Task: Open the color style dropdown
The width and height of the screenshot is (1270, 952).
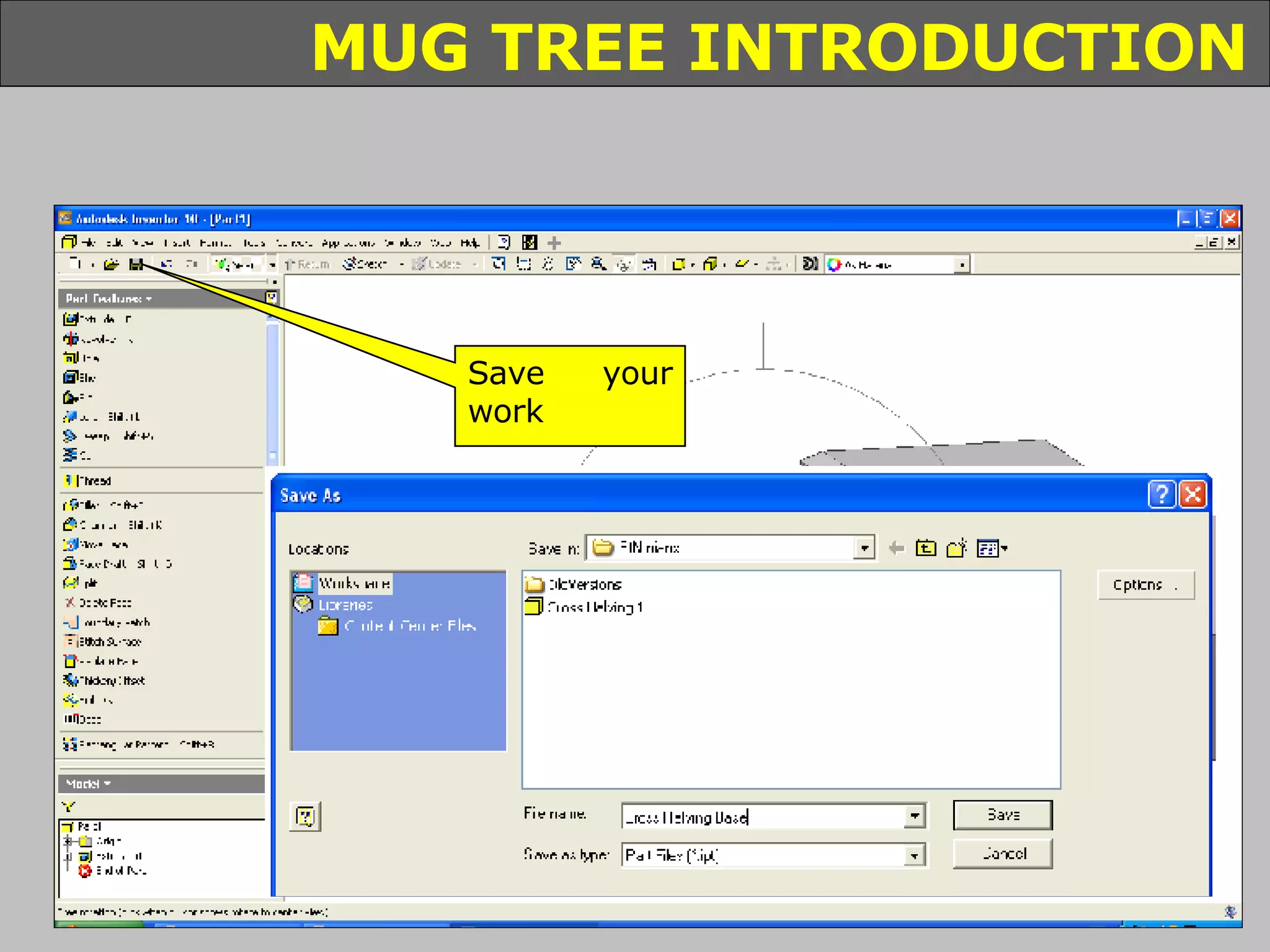Action: coord(961,265)
